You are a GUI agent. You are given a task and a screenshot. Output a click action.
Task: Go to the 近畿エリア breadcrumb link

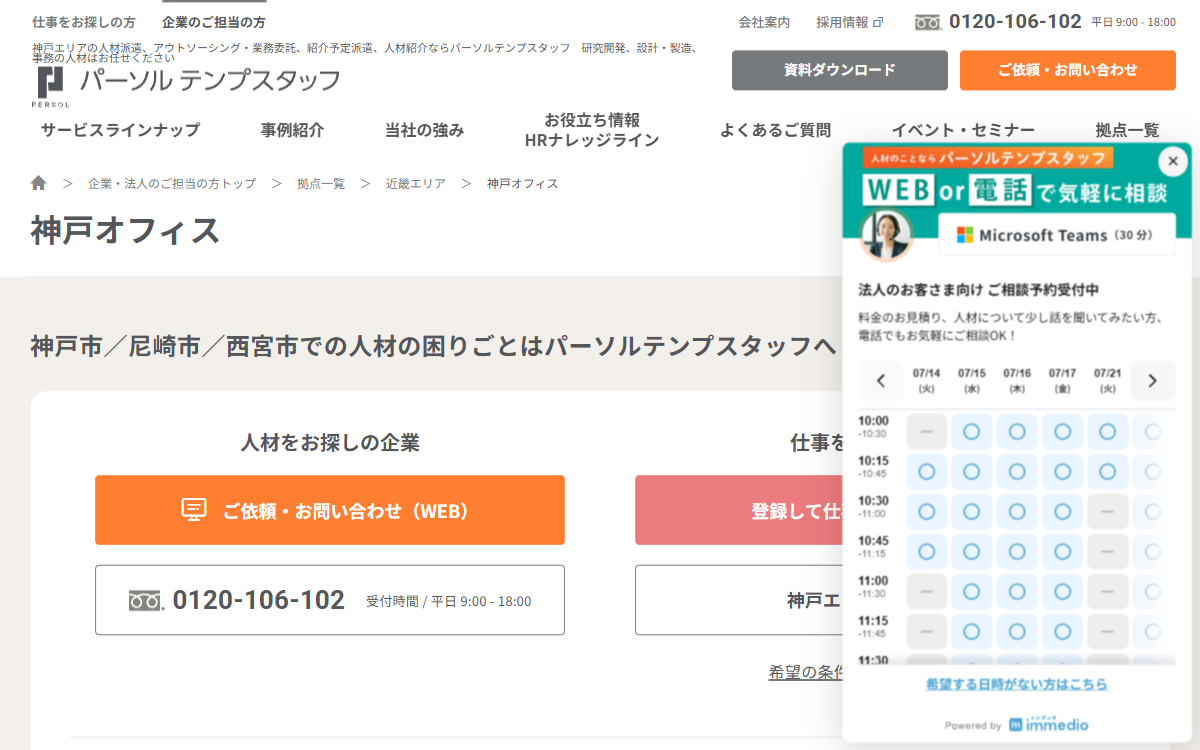[x=416, y=183]
